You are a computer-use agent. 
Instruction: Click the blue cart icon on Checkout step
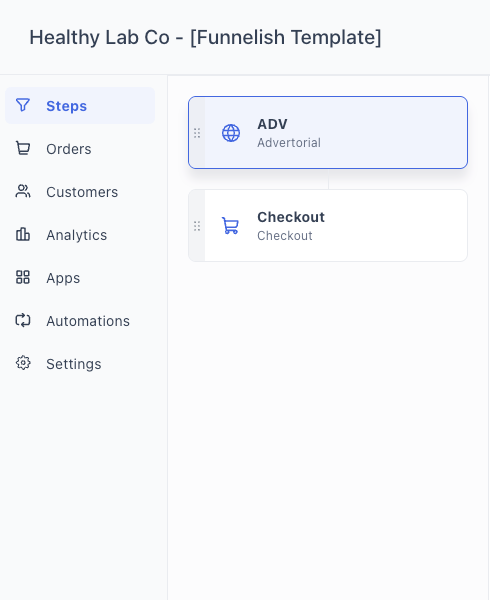click(231, 226)
